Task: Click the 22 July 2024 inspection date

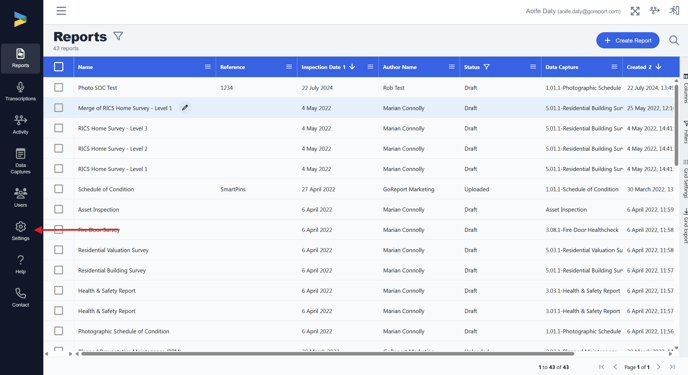Action: click(x=317, y=88)
